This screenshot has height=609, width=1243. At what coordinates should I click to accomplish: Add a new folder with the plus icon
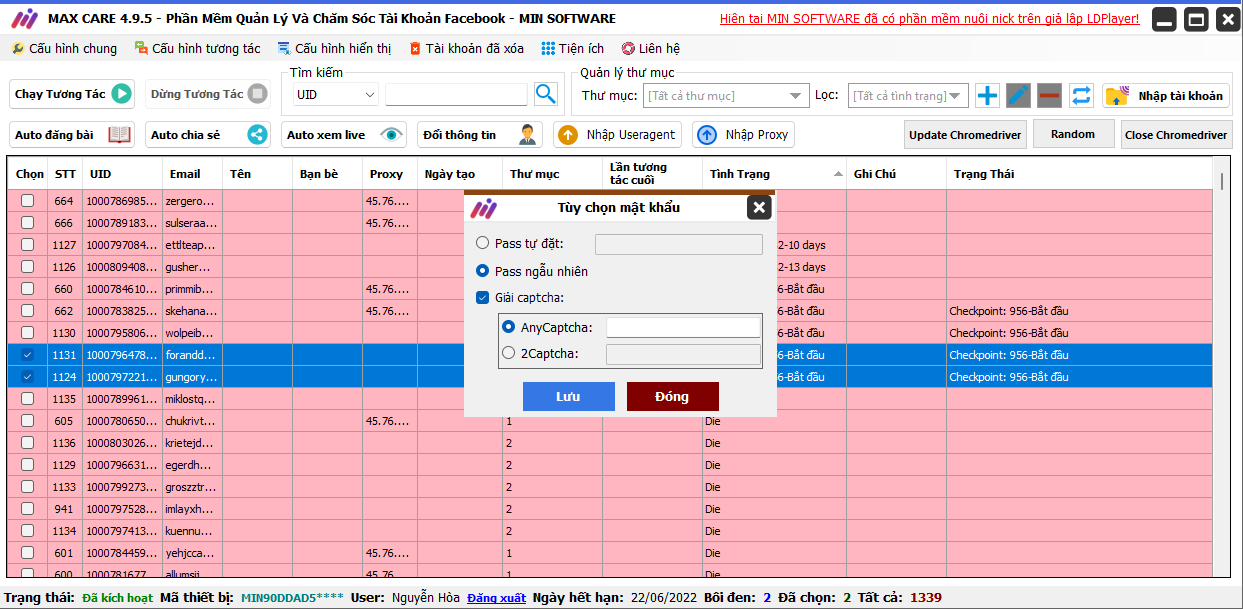pos(986,96)
